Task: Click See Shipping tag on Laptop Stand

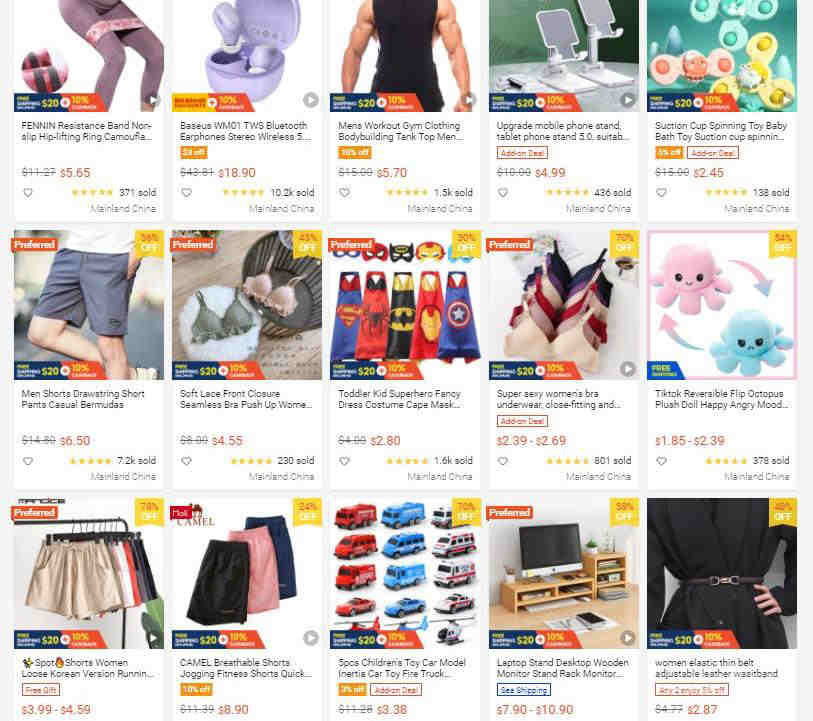Action: pyautogui.click(x=524, y=690)
